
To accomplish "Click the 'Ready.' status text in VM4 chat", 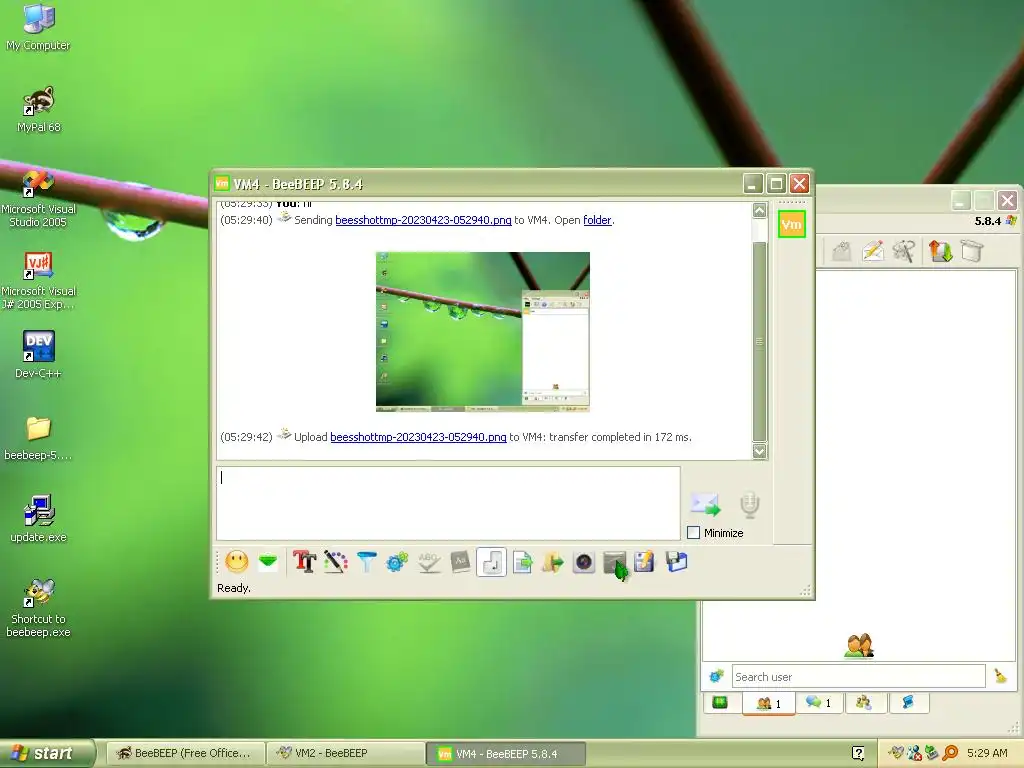I will (234, 588).
